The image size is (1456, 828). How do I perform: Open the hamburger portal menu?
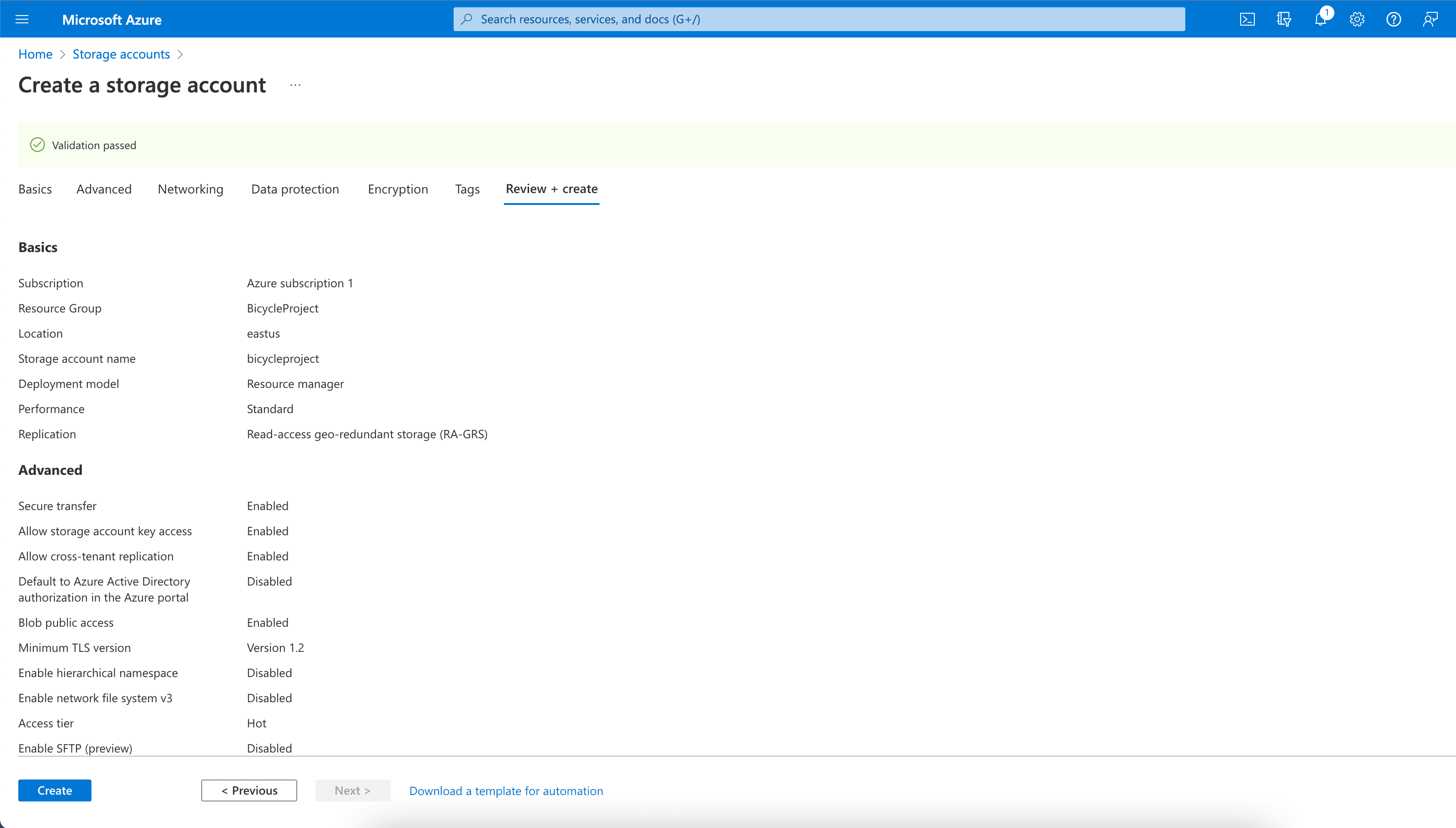pyautogui.click(x=21, y=19)
